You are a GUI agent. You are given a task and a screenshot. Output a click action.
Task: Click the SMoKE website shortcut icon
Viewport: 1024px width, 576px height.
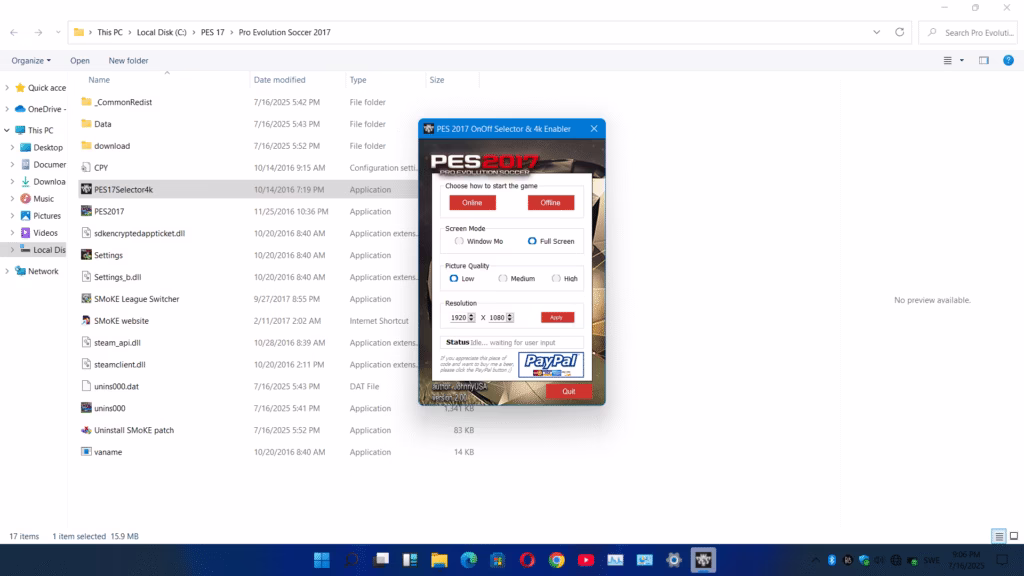(x=86, y=321)
